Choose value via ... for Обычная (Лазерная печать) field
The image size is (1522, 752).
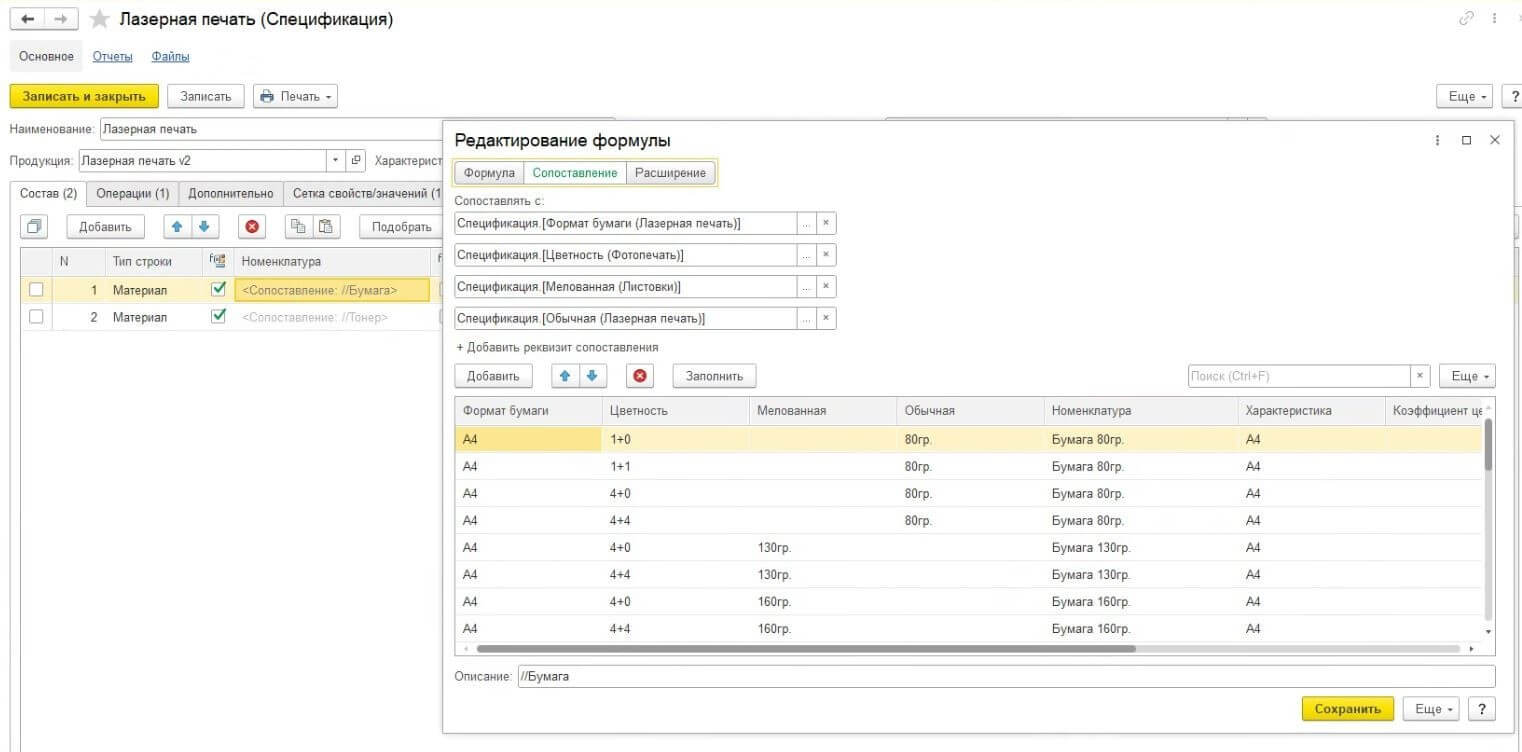click(806, 318)
